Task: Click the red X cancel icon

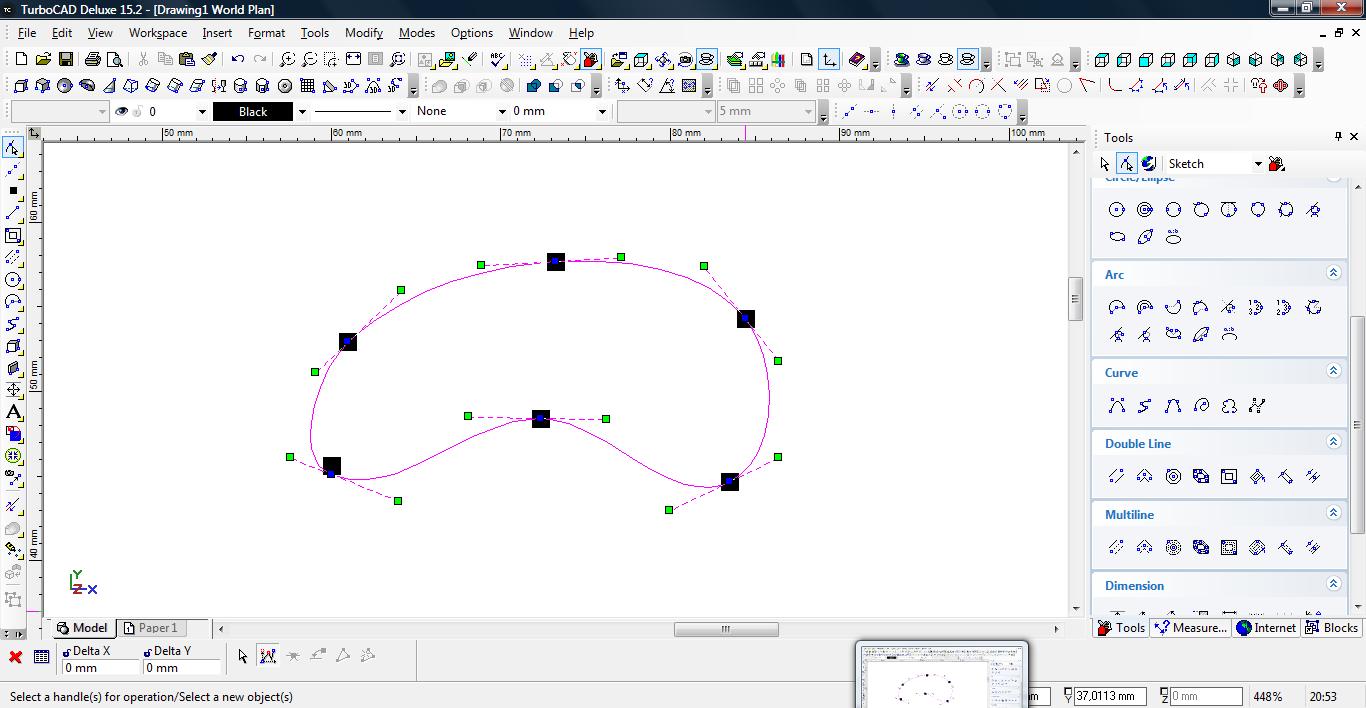Action: pos(15,657)
